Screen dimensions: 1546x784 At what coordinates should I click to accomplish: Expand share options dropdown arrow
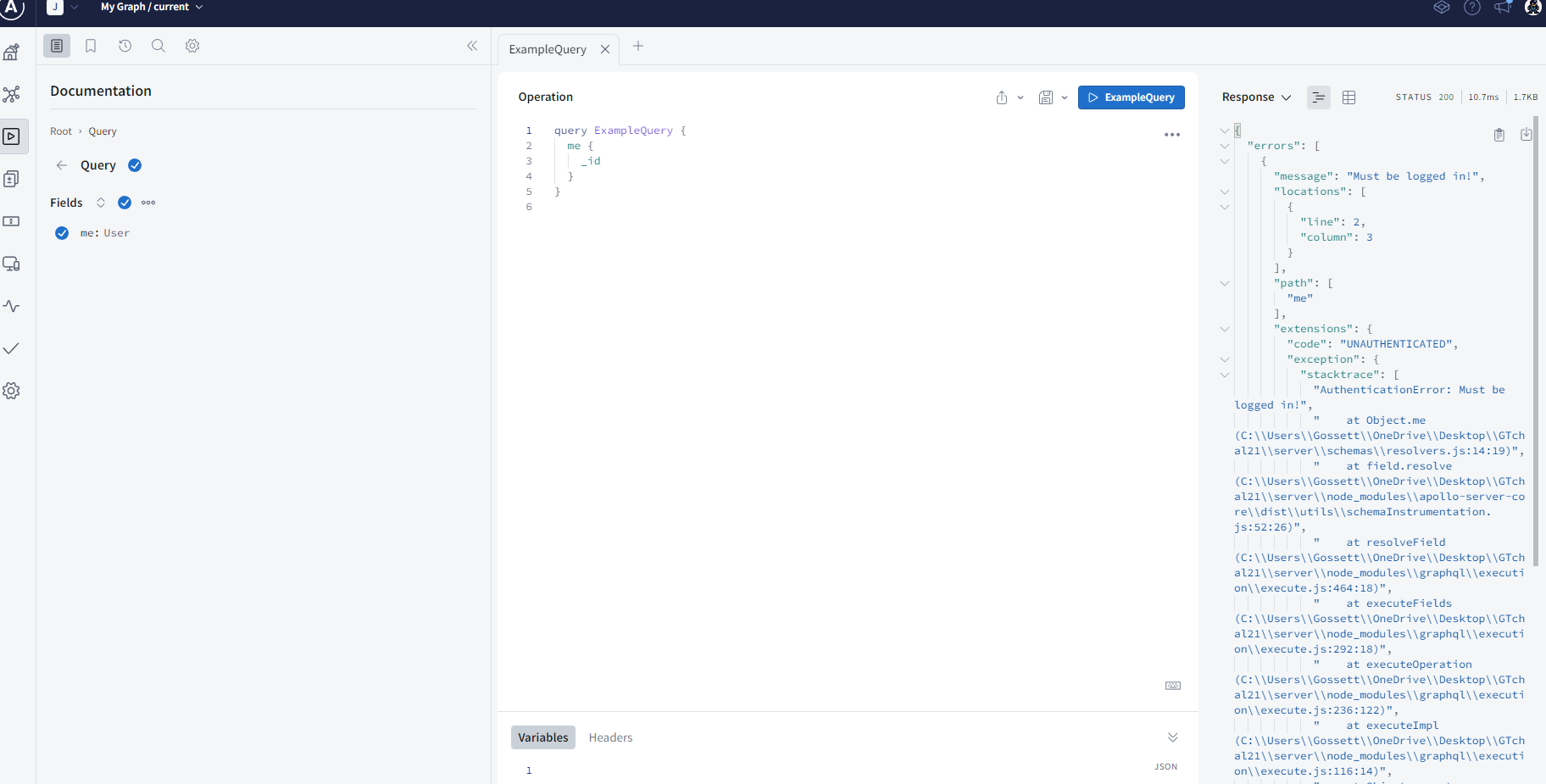[x=1020, y=97]
